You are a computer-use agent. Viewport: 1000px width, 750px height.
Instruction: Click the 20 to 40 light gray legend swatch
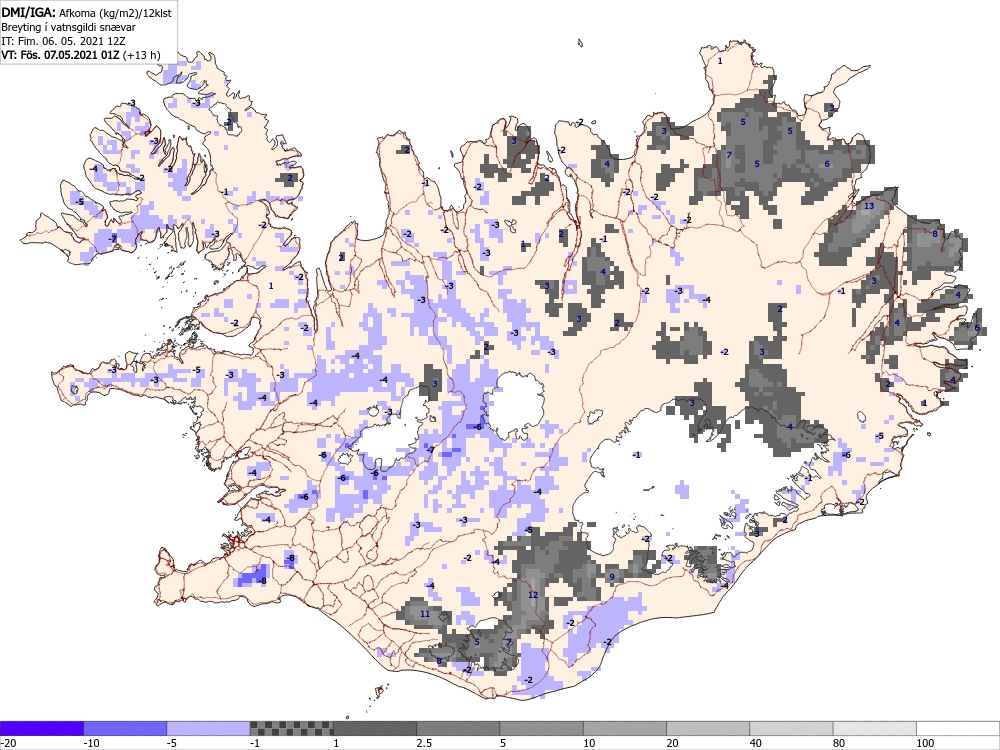click(708, 728)
